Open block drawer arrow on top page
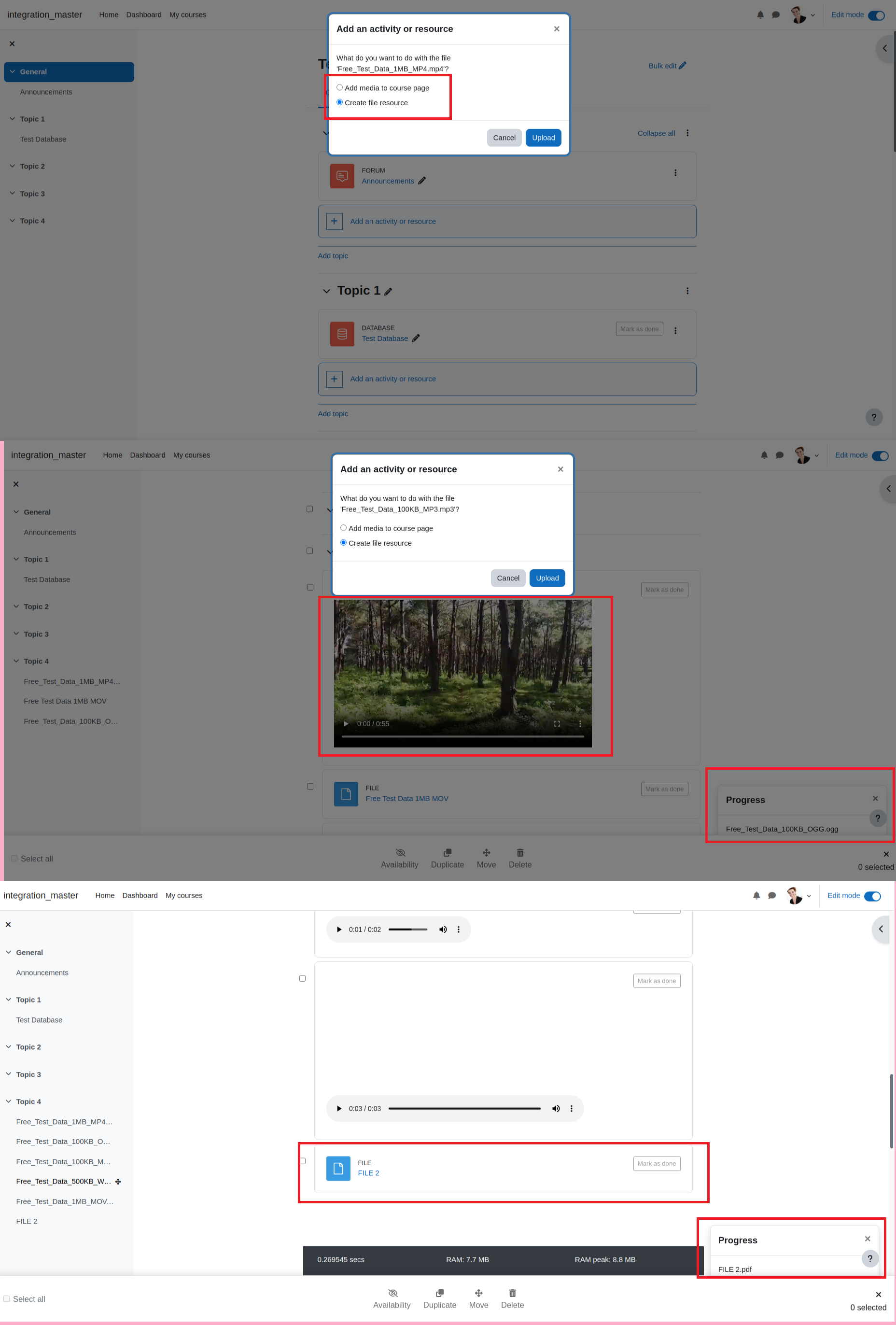This screenshot has height=1325, width=896. (884, 48)
